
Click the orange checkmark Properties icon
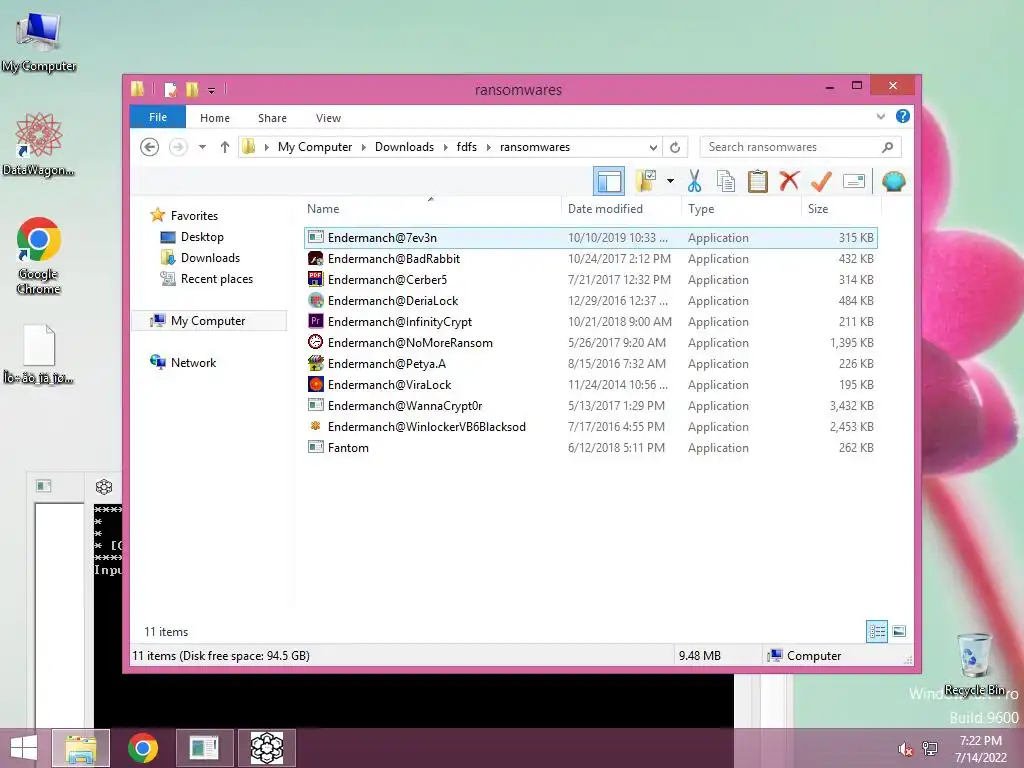point(821,181)
